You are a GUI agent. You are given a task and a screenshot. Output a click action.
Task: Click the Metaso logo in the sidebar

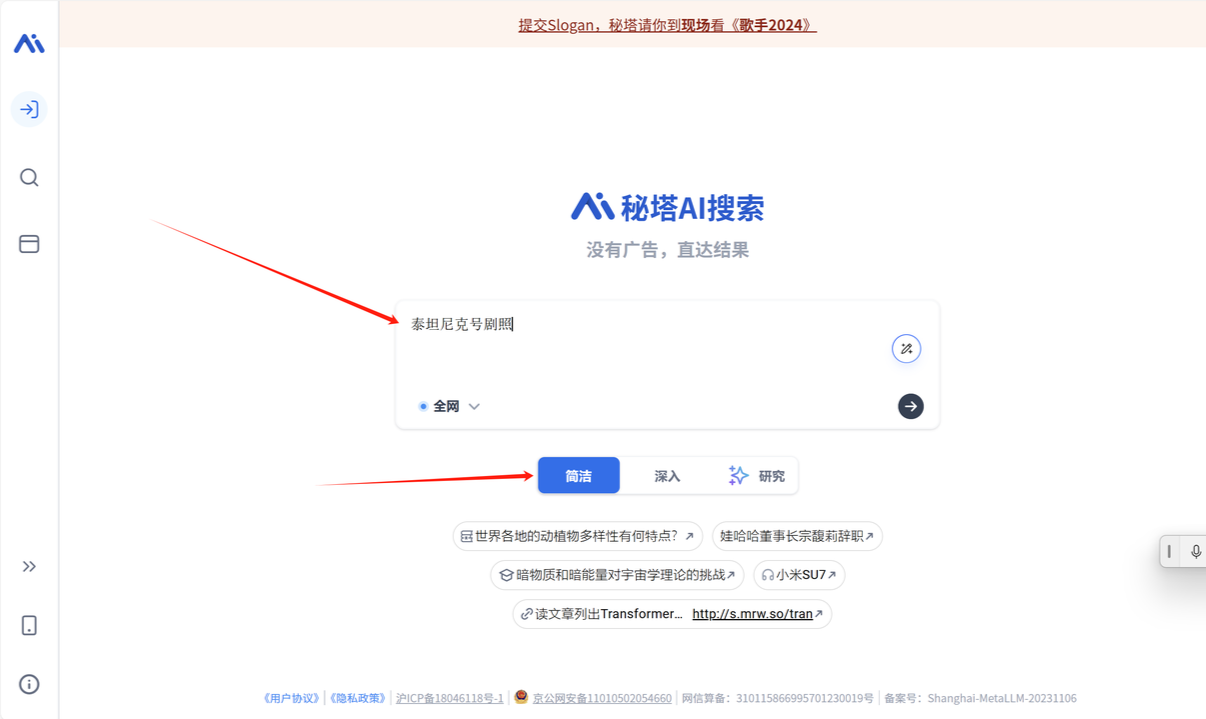click(x=29, y=43)
